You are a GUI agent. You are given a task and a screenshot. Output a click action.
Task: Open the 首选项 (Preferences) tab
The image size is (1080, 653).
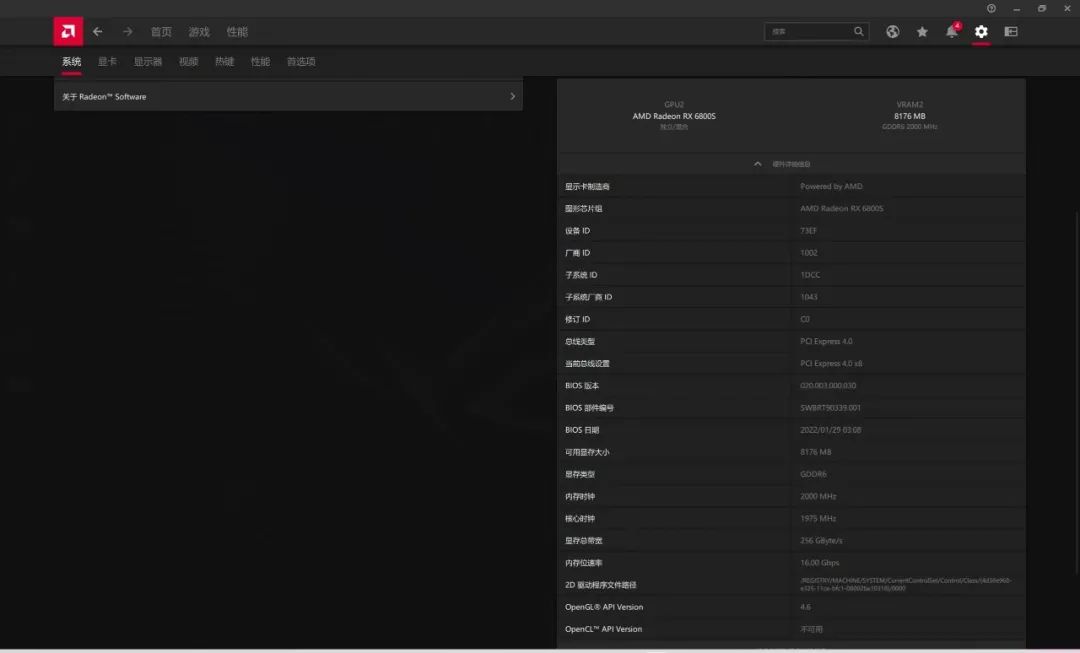301,62
